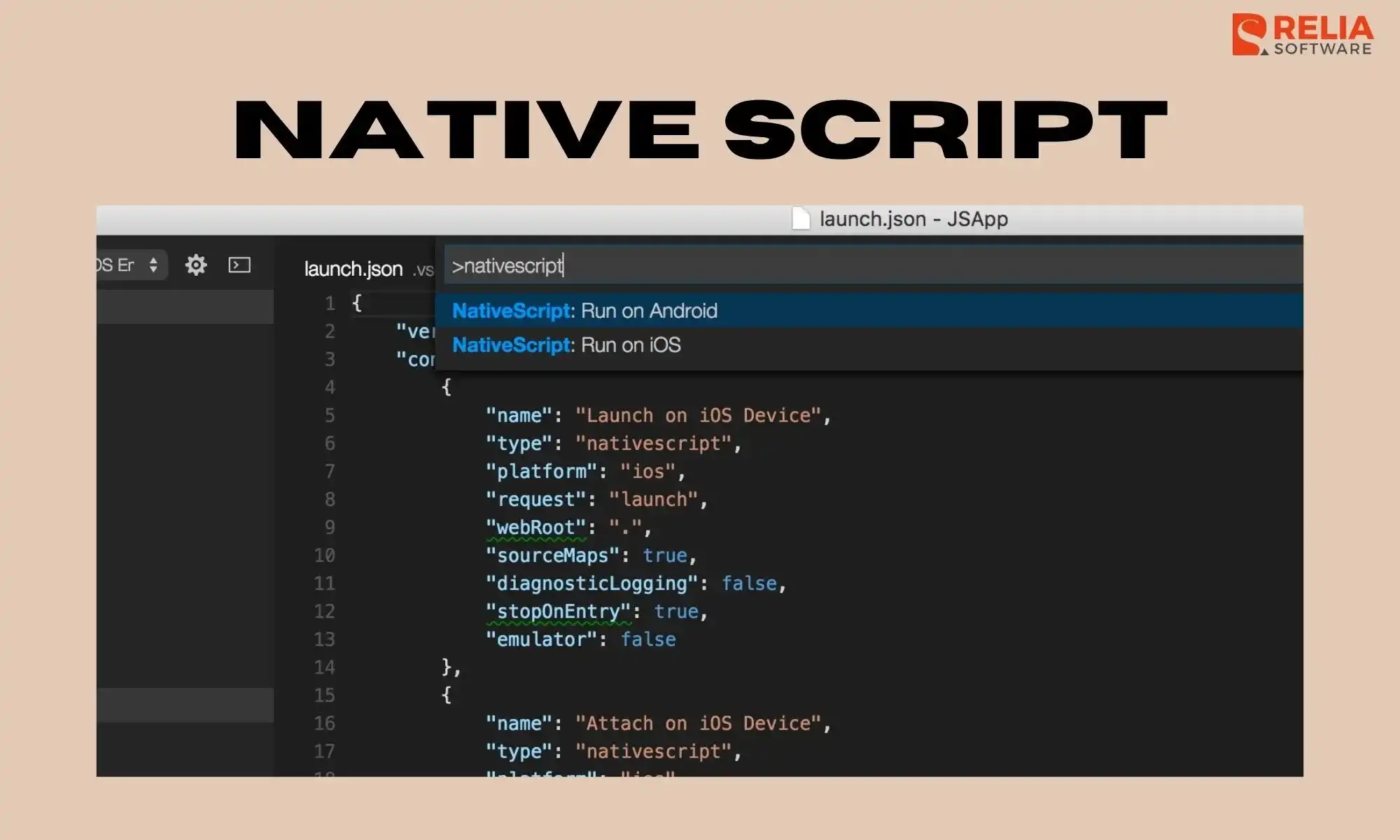The image size is (1400, 840).
Task: Click the "nativescript" type value on line 17
Action: click(x=653, y=751)
